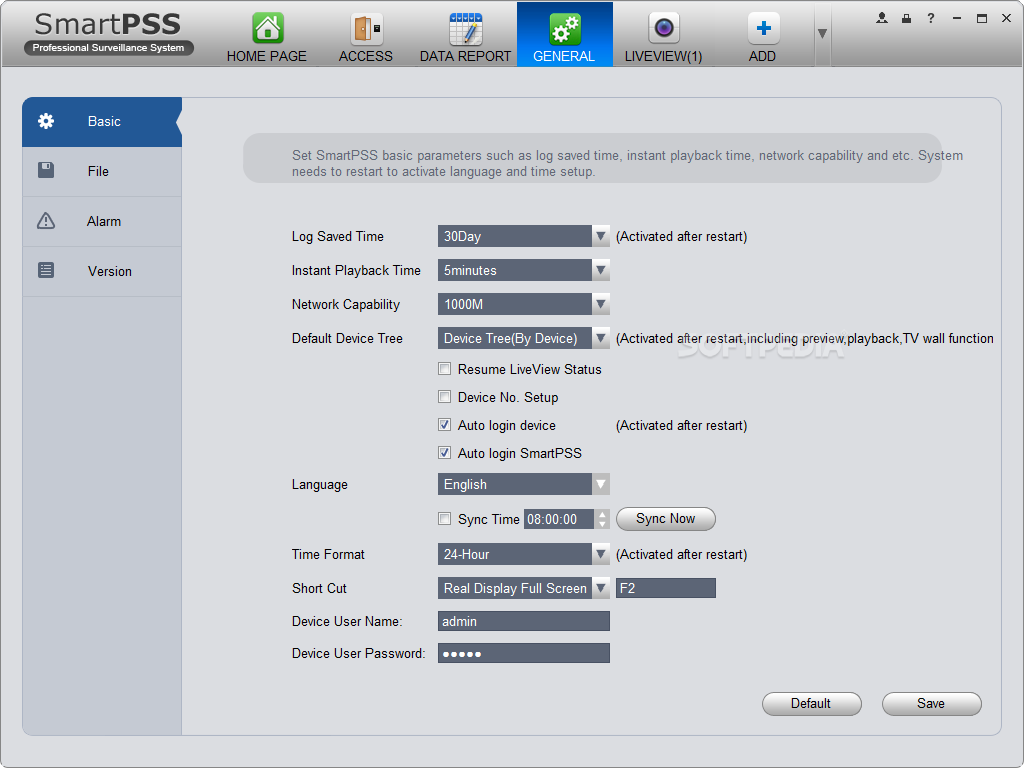Click the GENERAL tab label
Viewport: 1024px width, 768px height.
pyautogui.click(x=564, y=56)
